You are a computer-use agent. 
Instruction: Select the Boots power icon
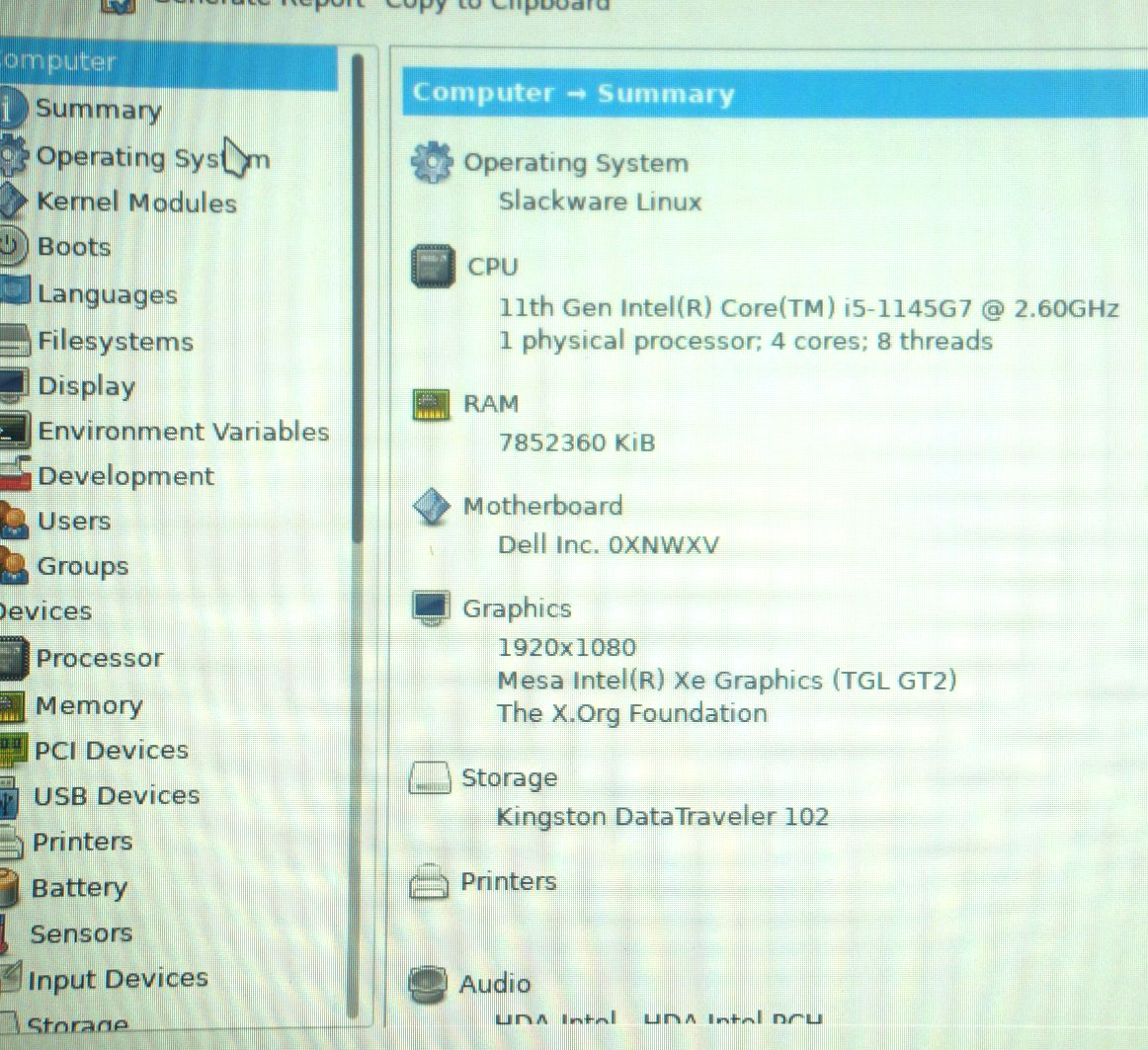click(13, 246)
